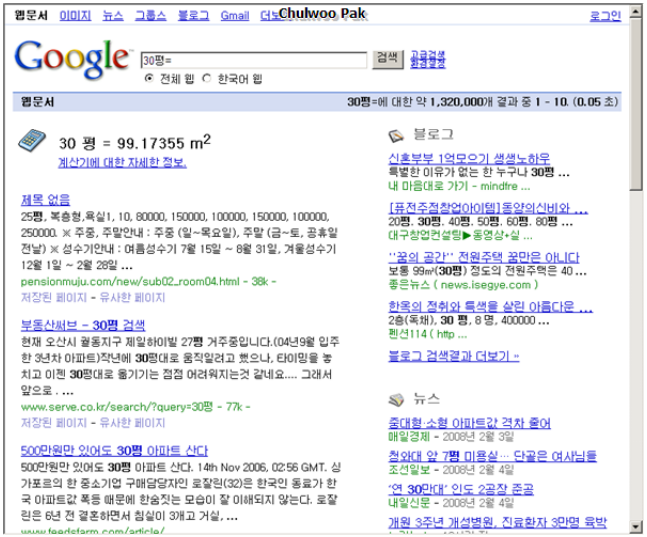Open the 부동산써브 - 30평 검색 result

(x=83, y=325)
